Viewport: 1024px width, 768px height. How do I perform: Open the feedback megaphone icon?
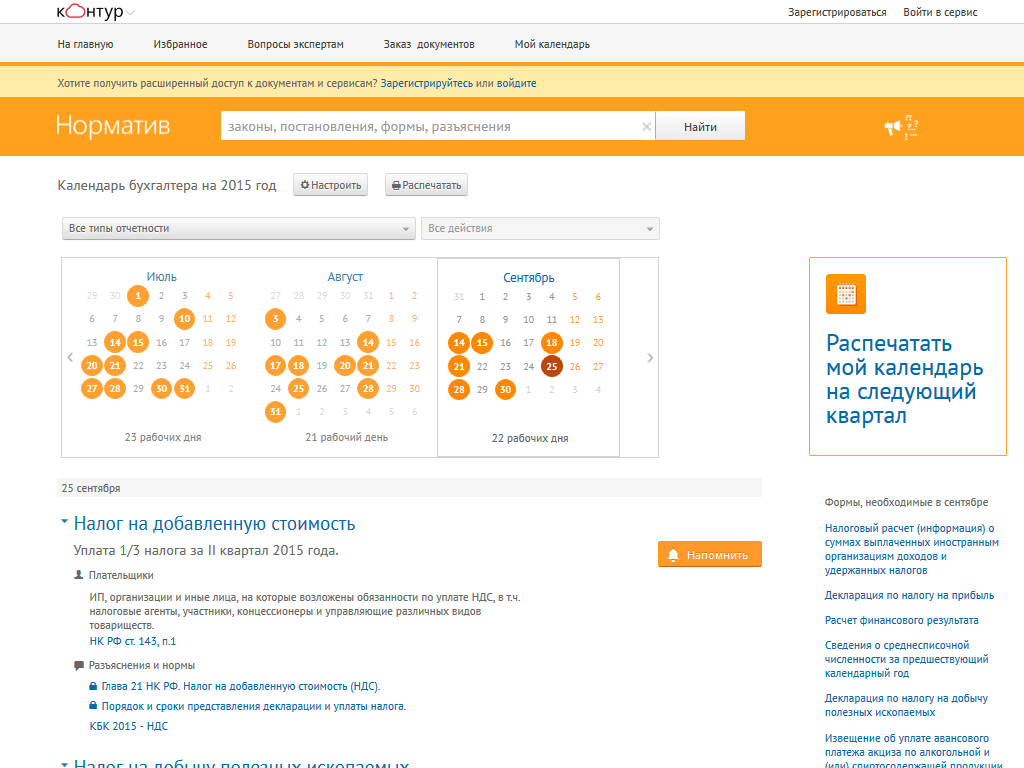[x=902, y=127]
